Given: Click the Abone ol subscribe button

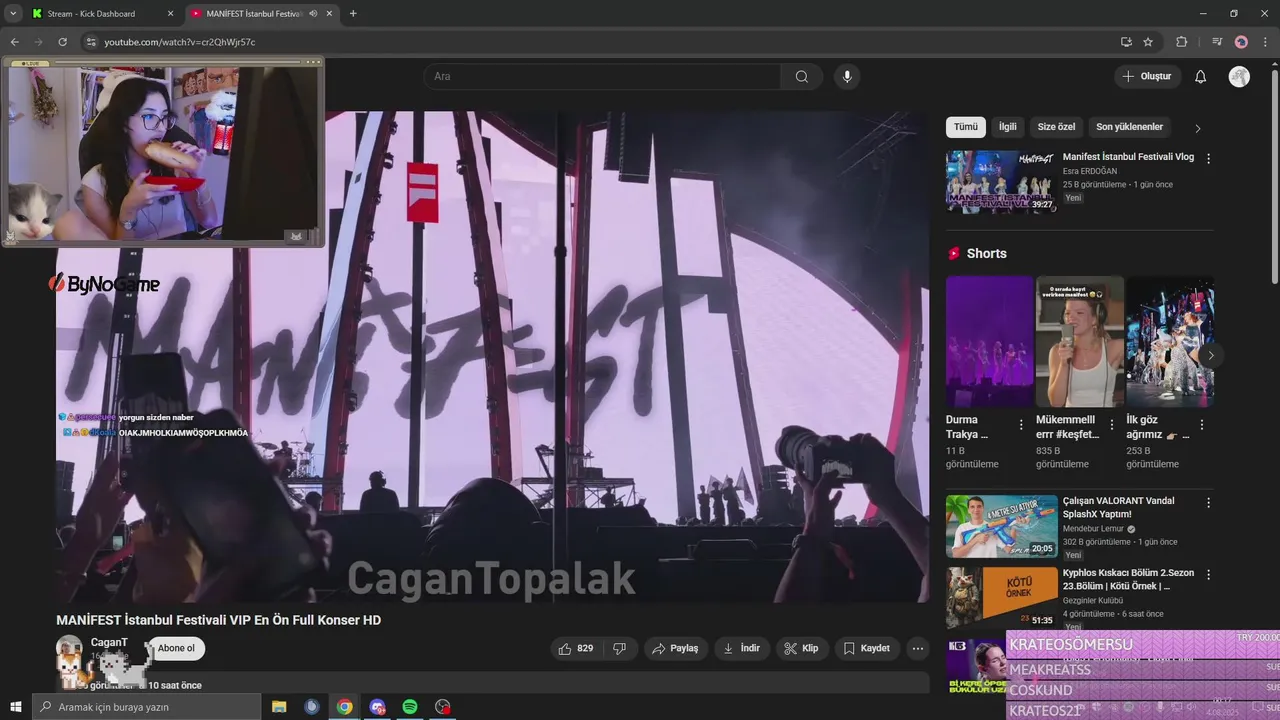Looking at the screenshot, I should coord(176,648).
